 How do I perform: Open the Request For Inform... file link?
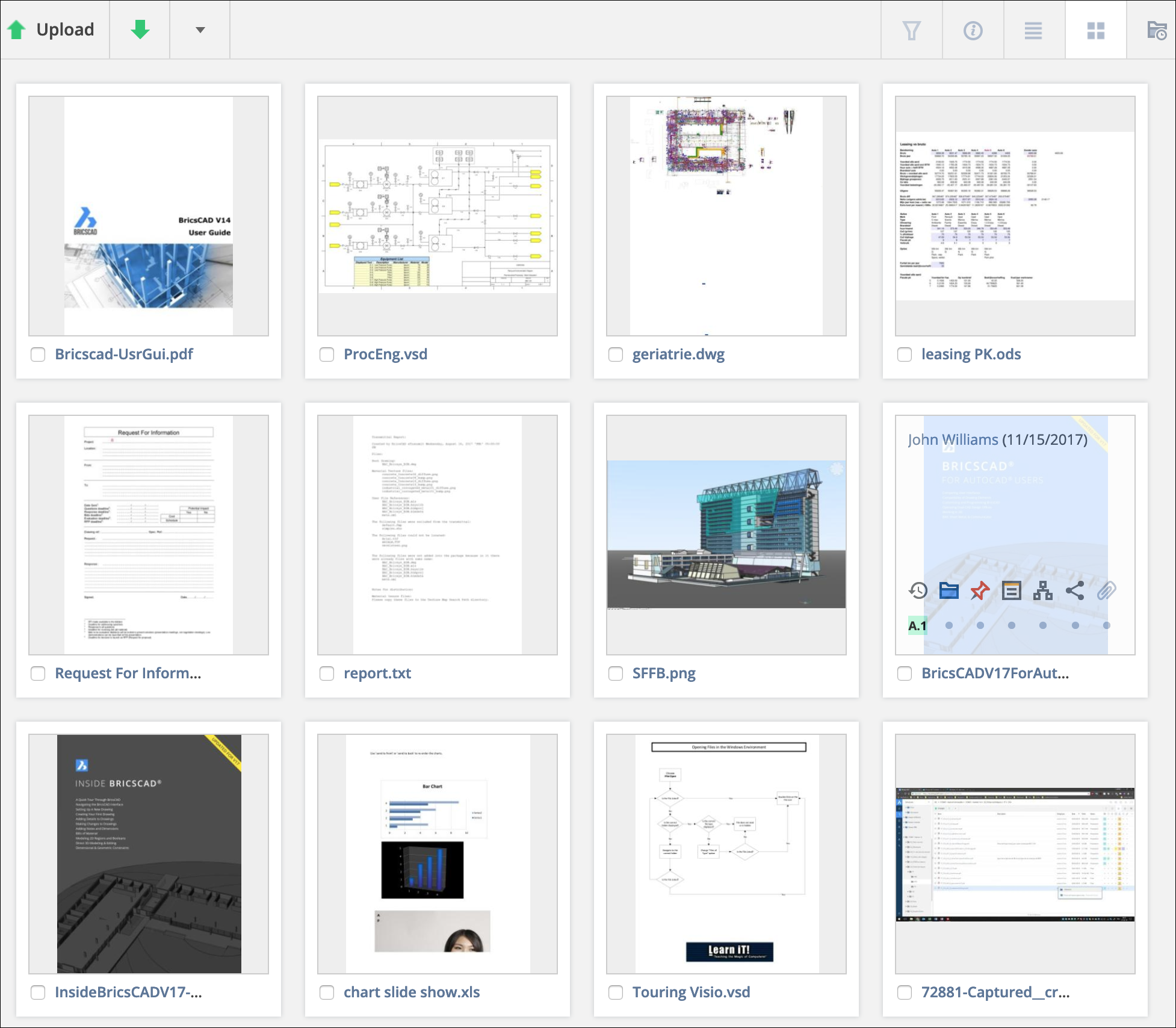click(128, 673)
